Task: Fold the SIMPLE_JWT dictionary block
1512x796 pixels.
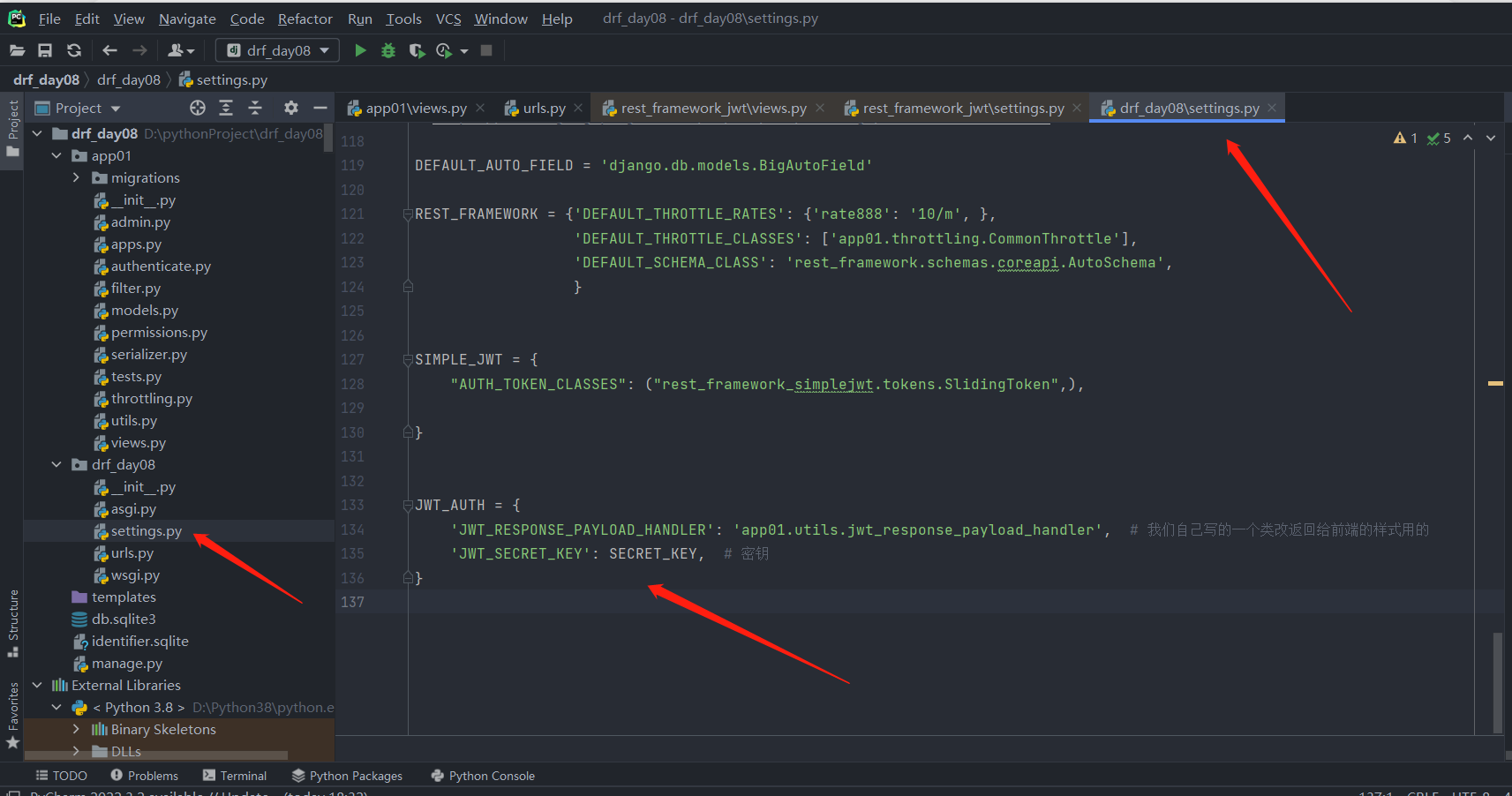Action: click(408, 359)
